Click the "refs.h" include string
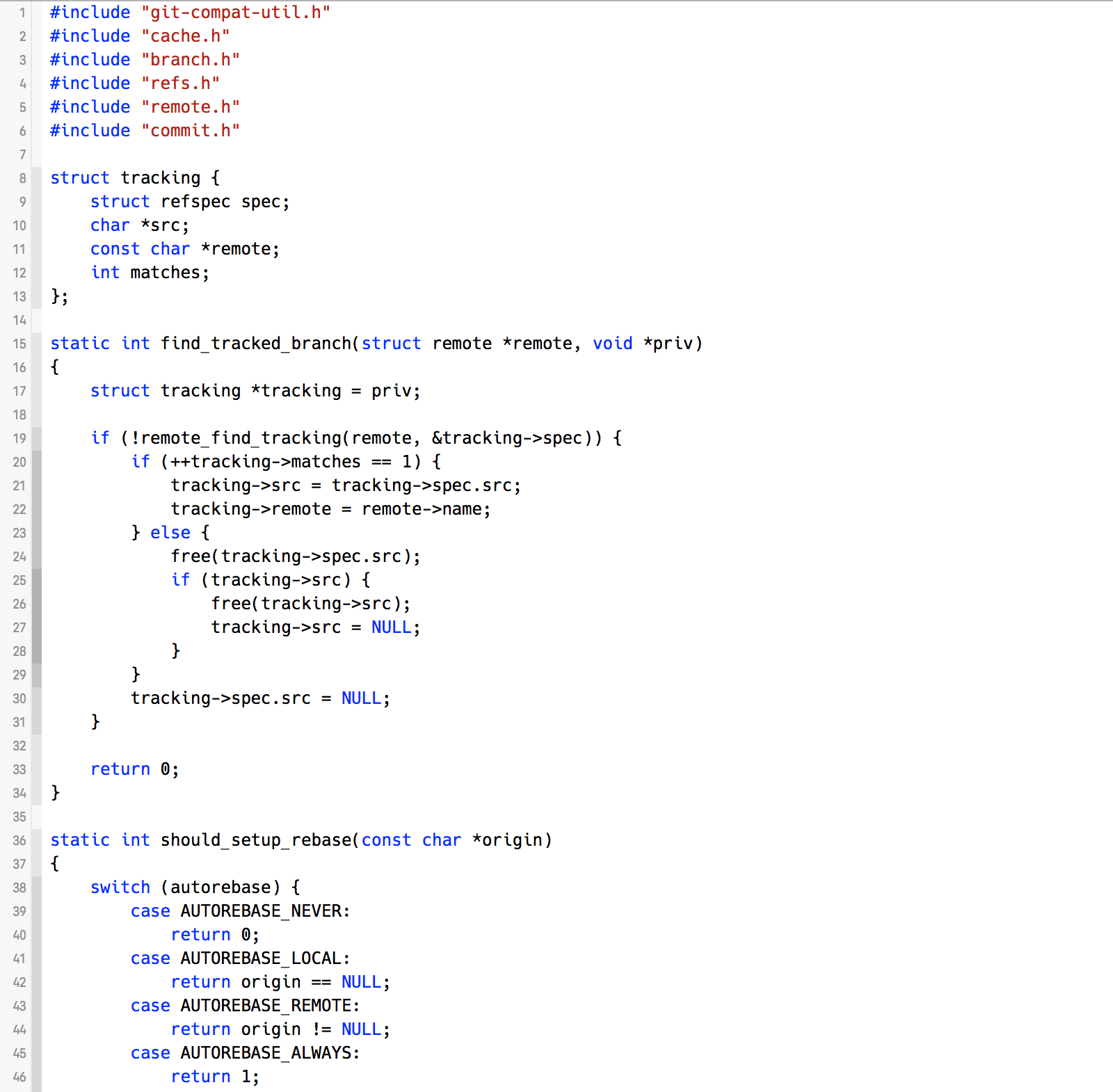 tap(180, 83)
